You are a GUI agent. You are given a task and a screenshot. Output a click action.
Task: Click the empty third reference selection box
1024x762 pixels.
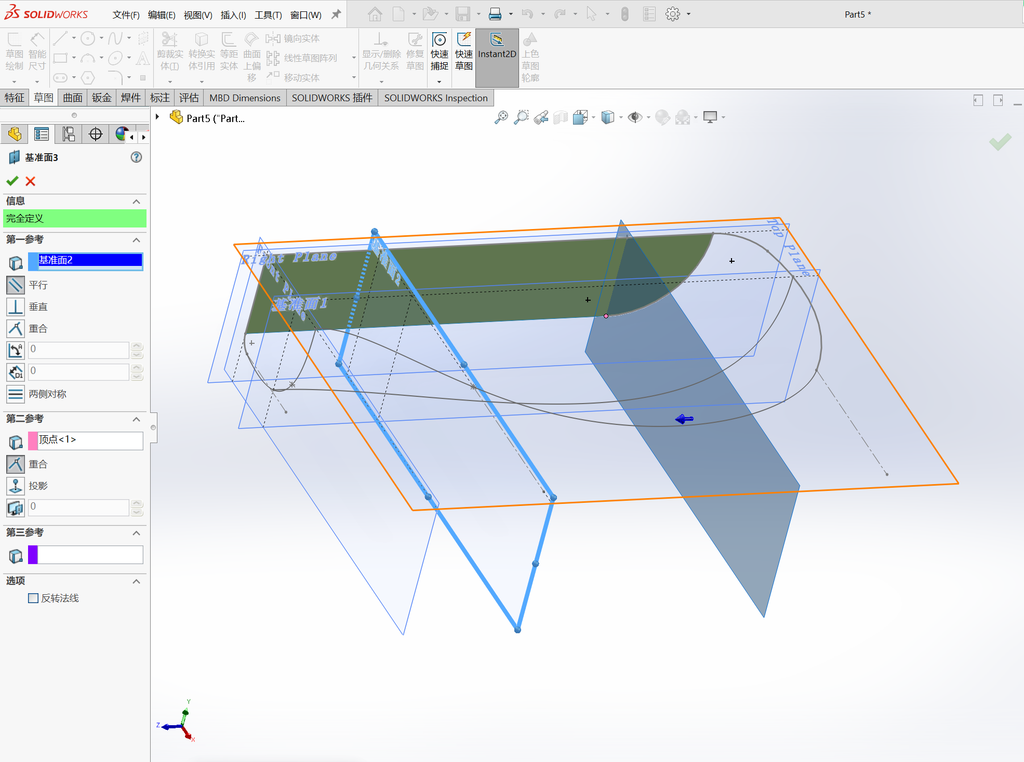coord(86,555)
